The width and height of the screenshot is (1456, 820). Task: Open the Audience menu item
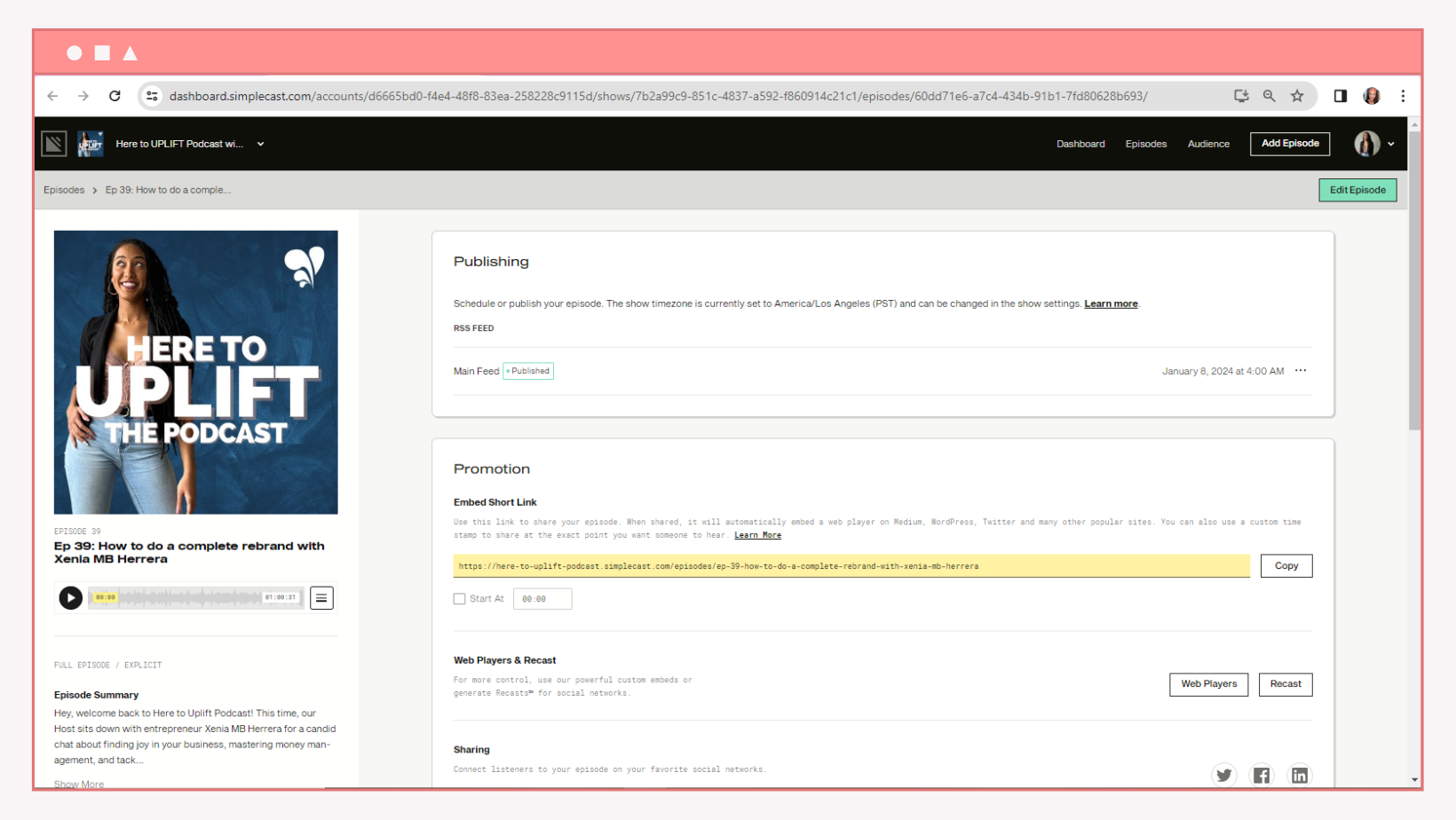[x=1208, y=144]
